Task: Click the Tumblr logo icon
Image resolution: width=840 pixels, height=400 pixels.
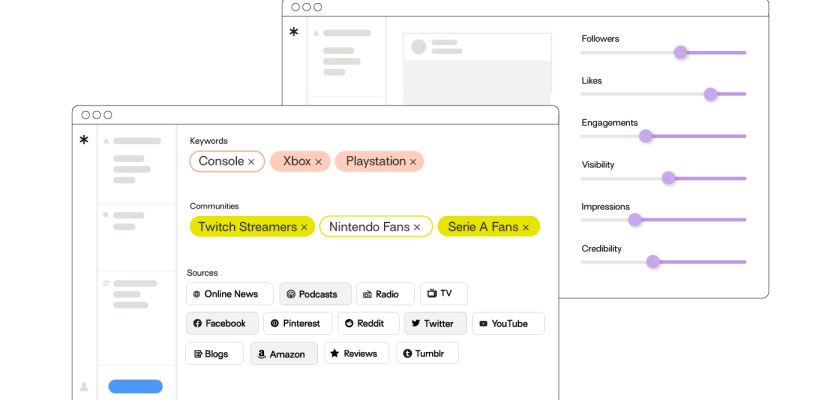Action: point(407,354)
